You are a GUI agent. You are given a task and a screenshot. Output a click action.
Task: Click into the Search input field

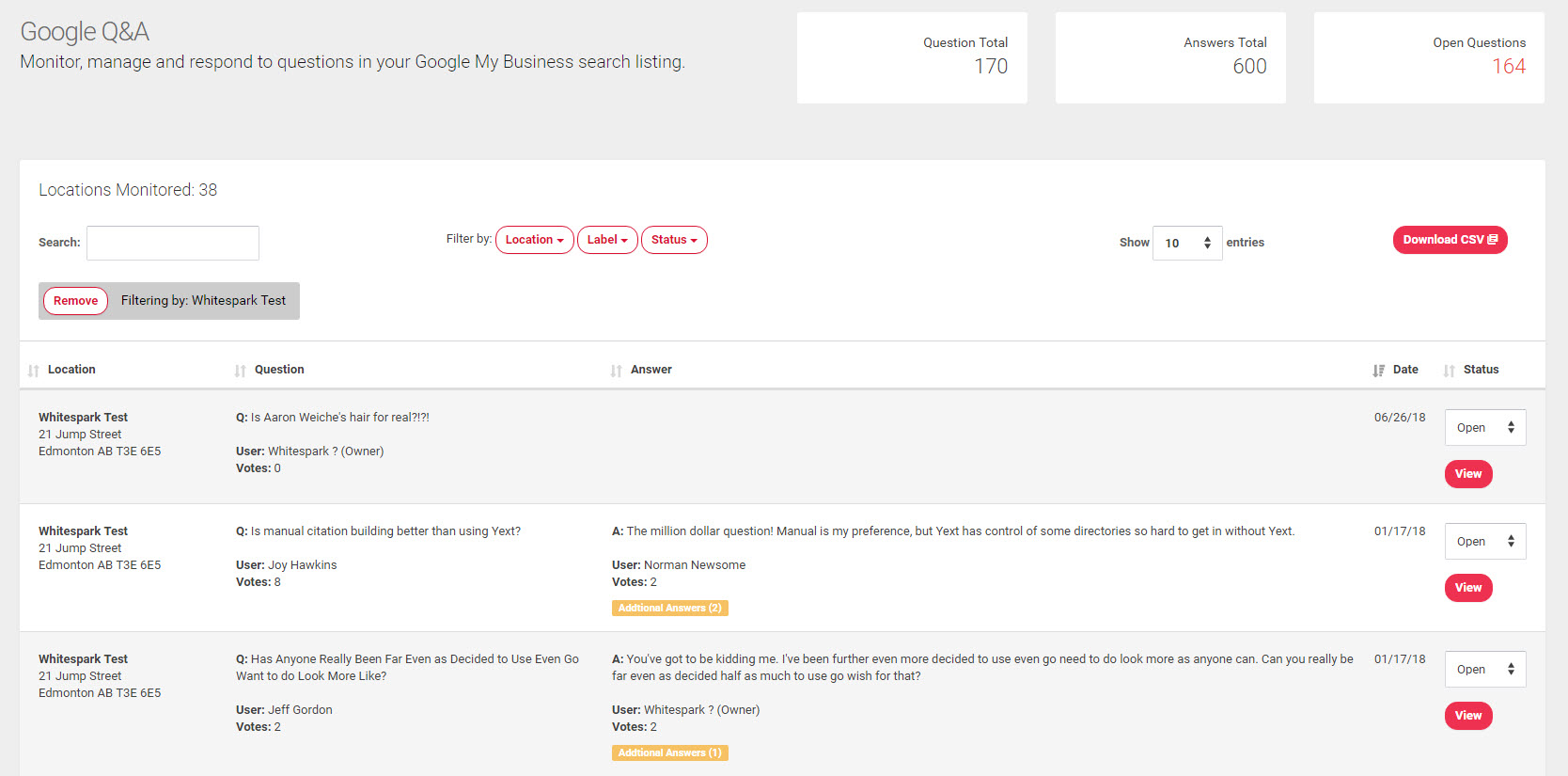click(173, 243)
